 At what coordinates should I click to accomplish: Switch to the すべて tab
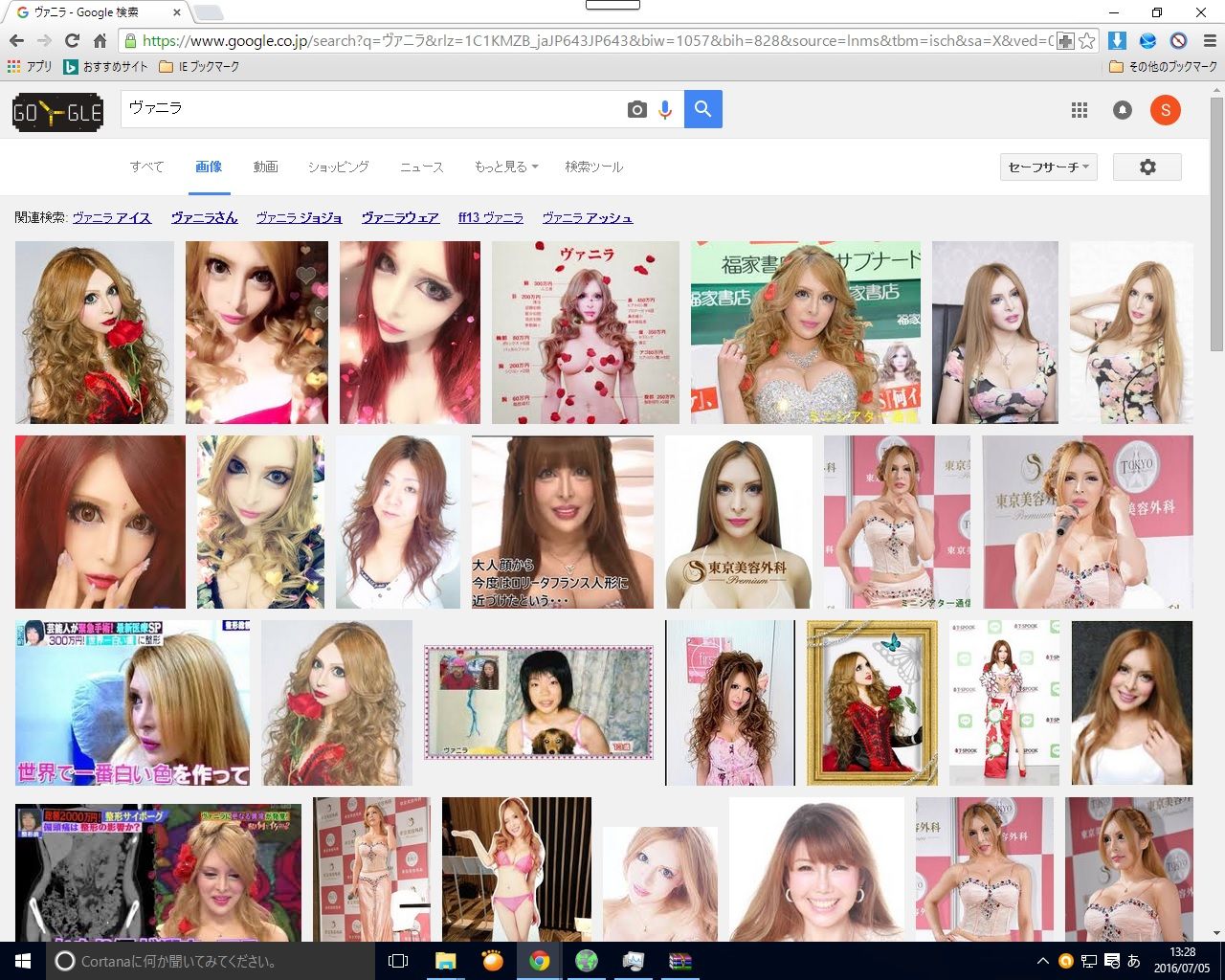[147, 167]
